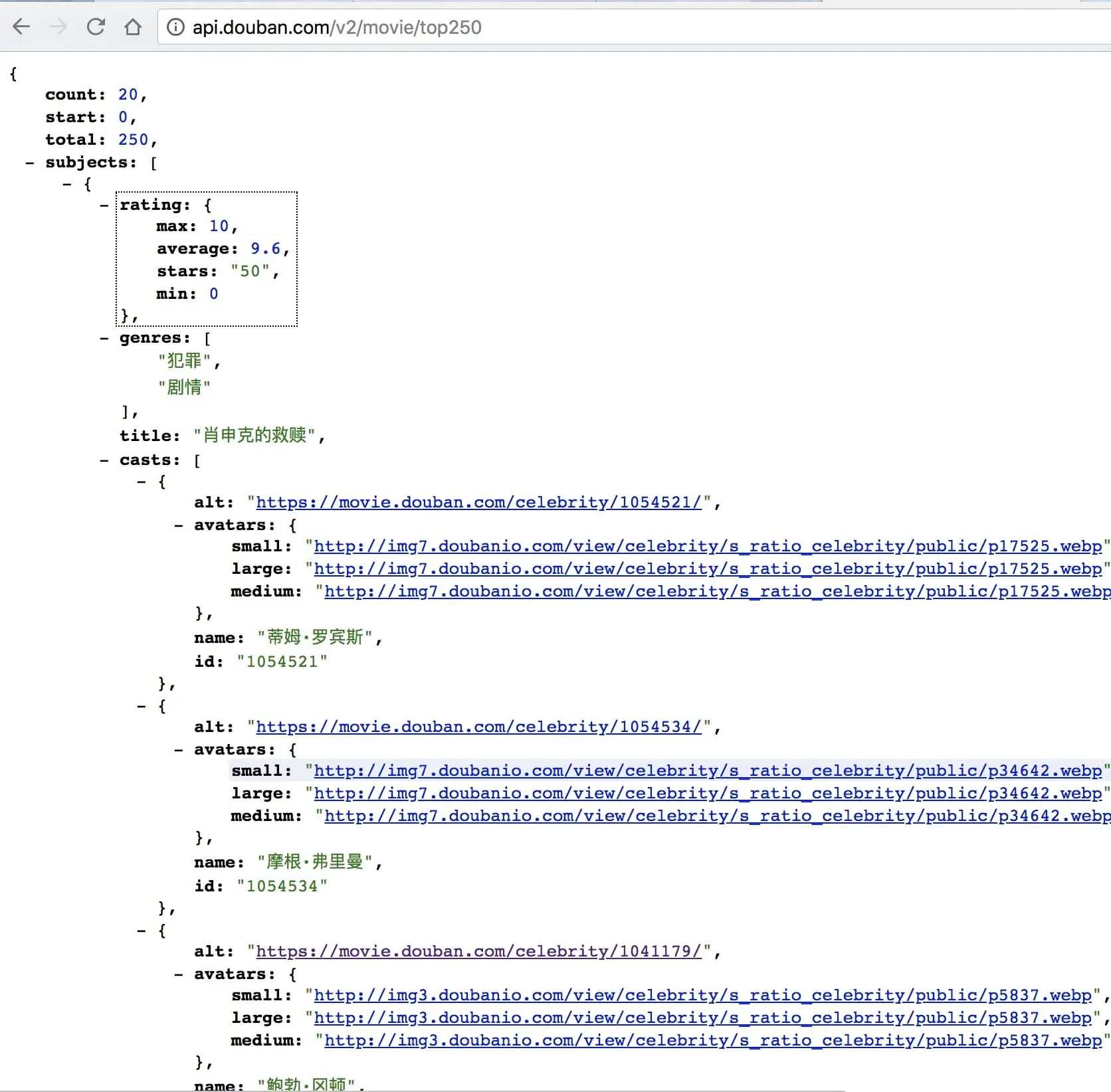This screenshot has width=1111, height=1092.
Task: Collapse the rating object
Action: click(104, 205)
